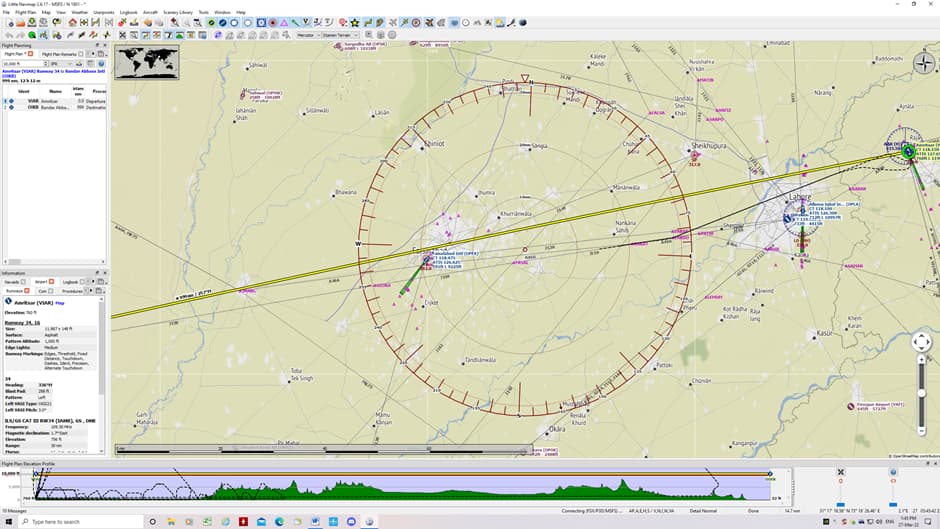Viewport: 940px width, 529px height.
Task: Open the Flight Plan menu
Action: pos(25,12)
